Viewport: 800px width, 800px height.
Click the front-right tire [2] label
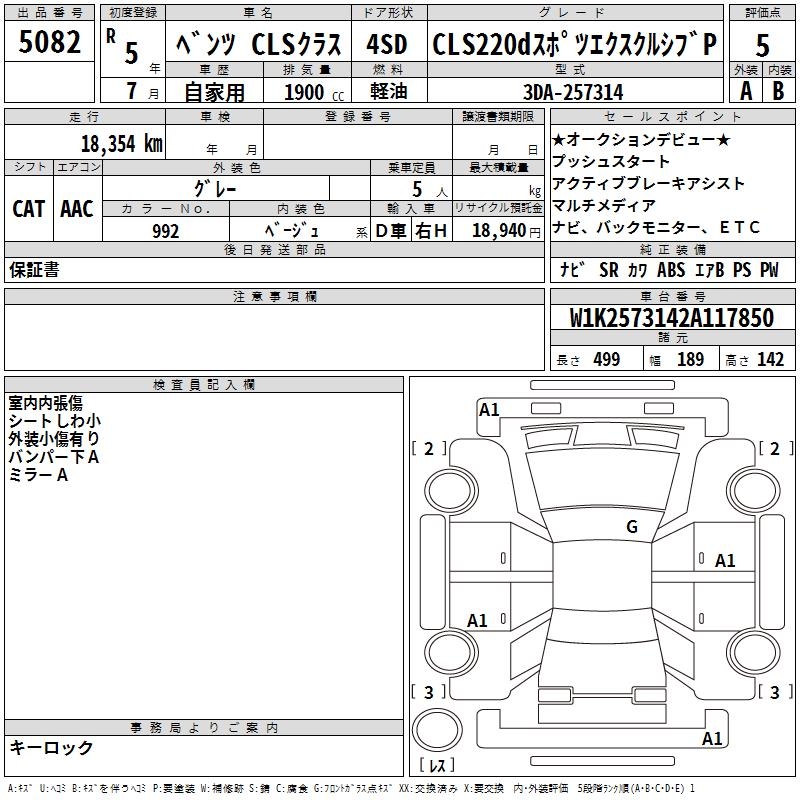pyautogui.click(x=775, y=449)
